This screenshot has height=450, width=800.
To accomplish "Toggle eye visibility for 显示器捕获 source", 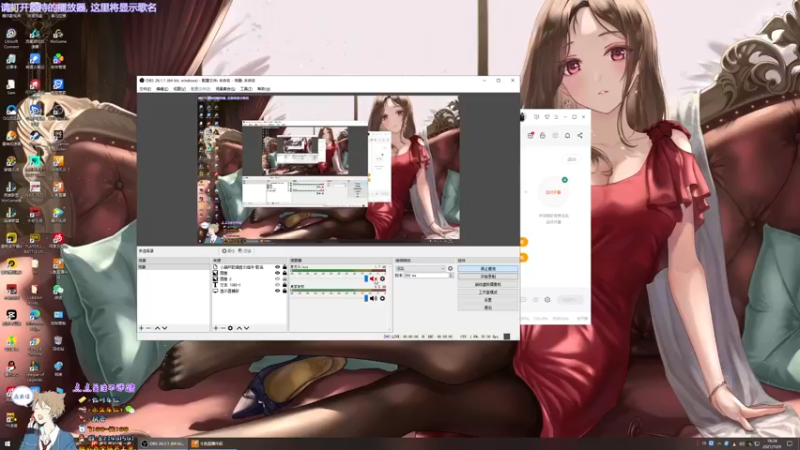I will (278, 291).
